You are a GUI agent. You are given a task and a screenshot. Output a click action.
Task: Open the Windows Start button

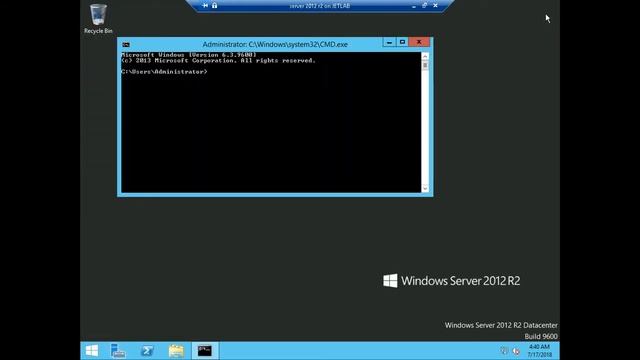click(x=92, y=351)
